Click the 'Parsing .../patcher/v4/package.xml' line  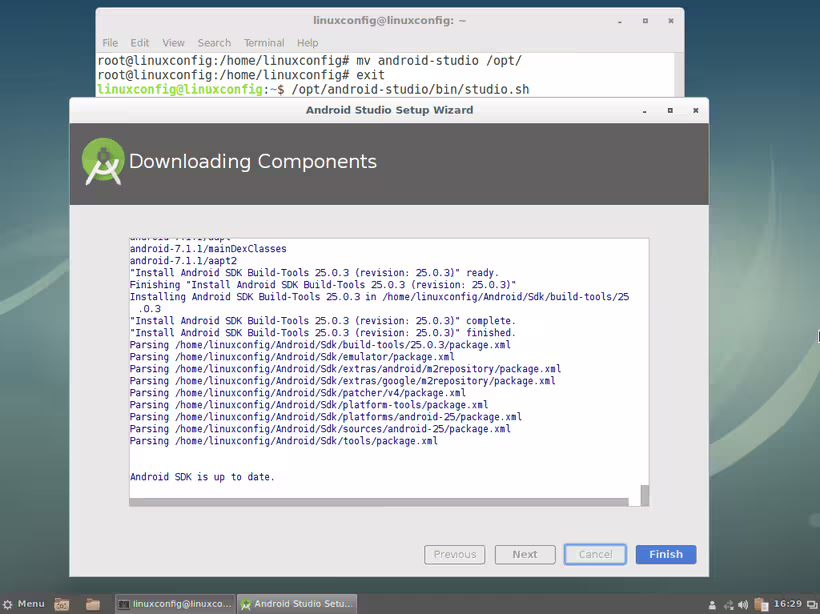[x=298, y=393]
